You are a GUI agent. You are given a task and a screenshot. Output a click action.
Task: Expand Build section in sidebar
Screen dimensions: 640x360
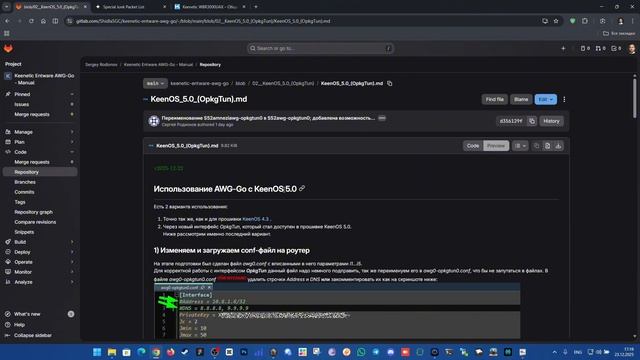(40, 242)
